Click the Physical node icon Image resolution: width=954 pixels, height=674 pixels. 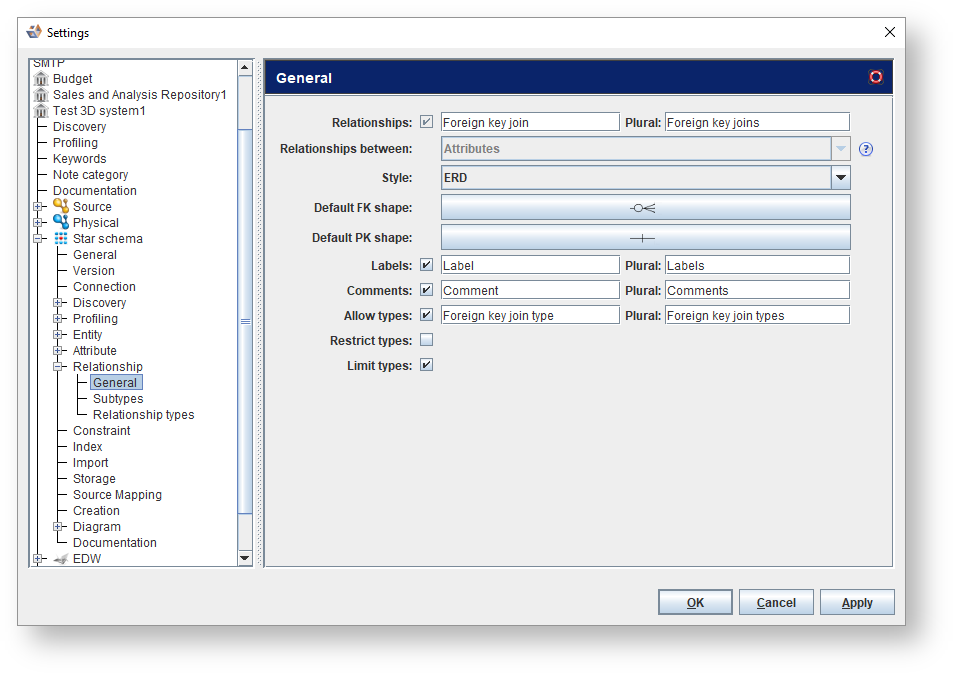pyautogui.click(x=61, y=222)
